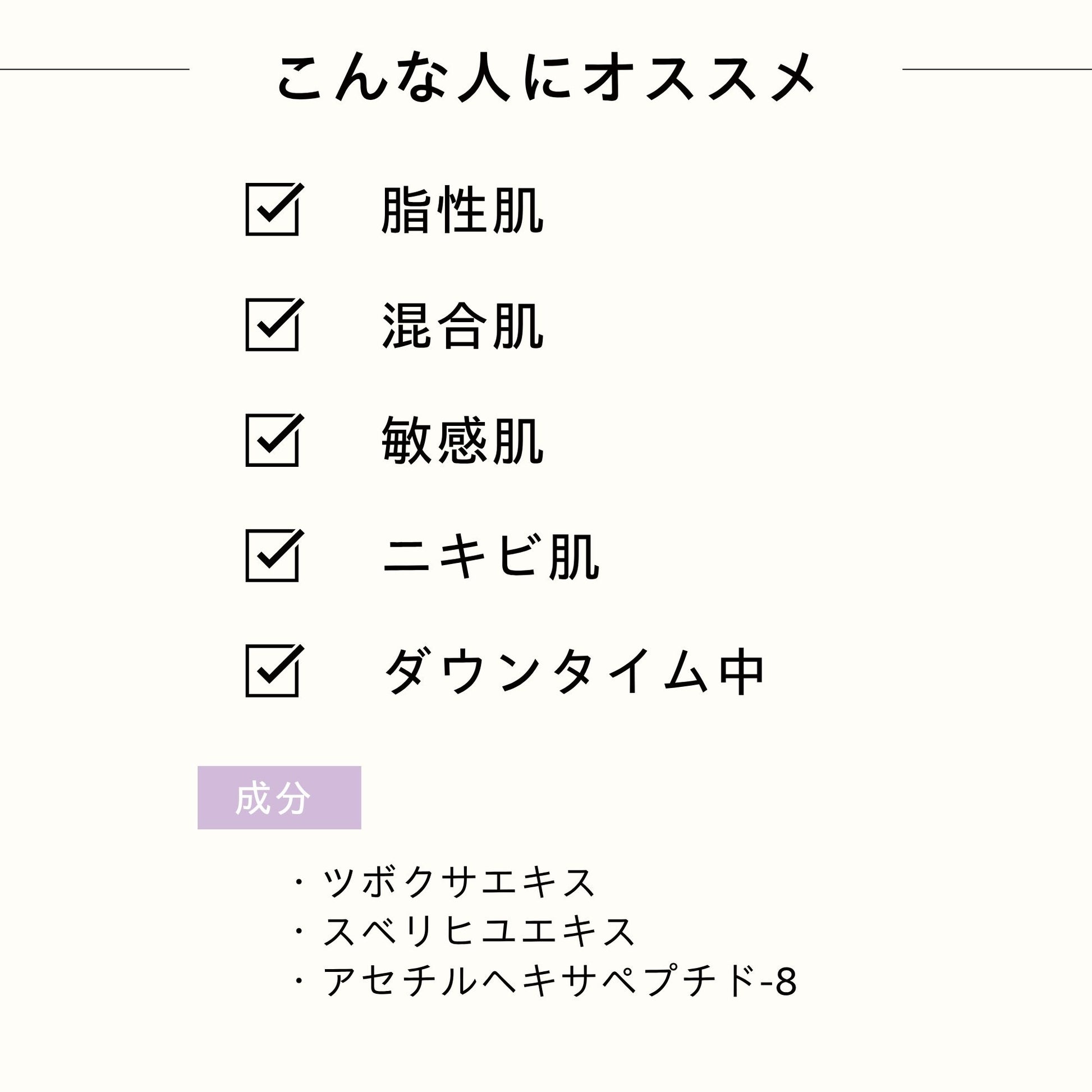Click the 敏感肌 text label
The height and width of the screenshot is (1092, 1092).
point(462,441)
